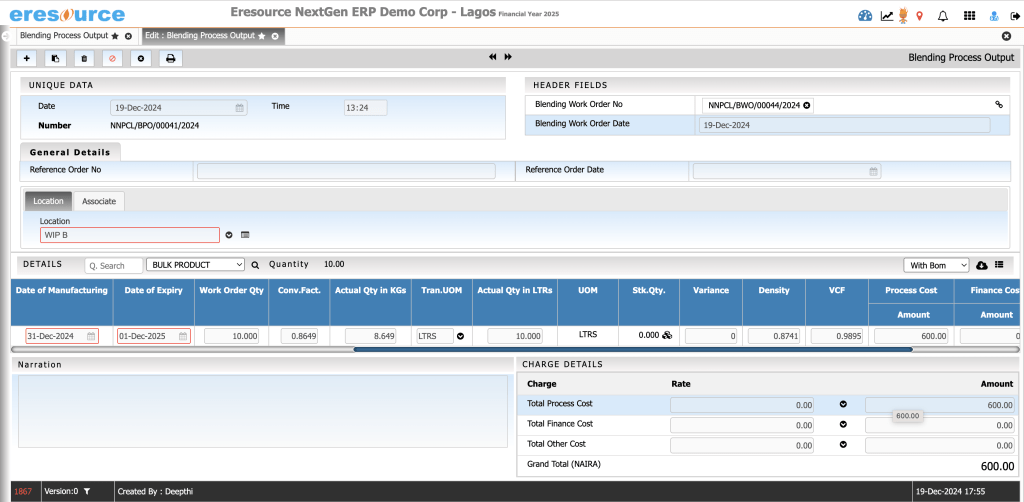Switch to the Associate tab

[x=99, y=201]
